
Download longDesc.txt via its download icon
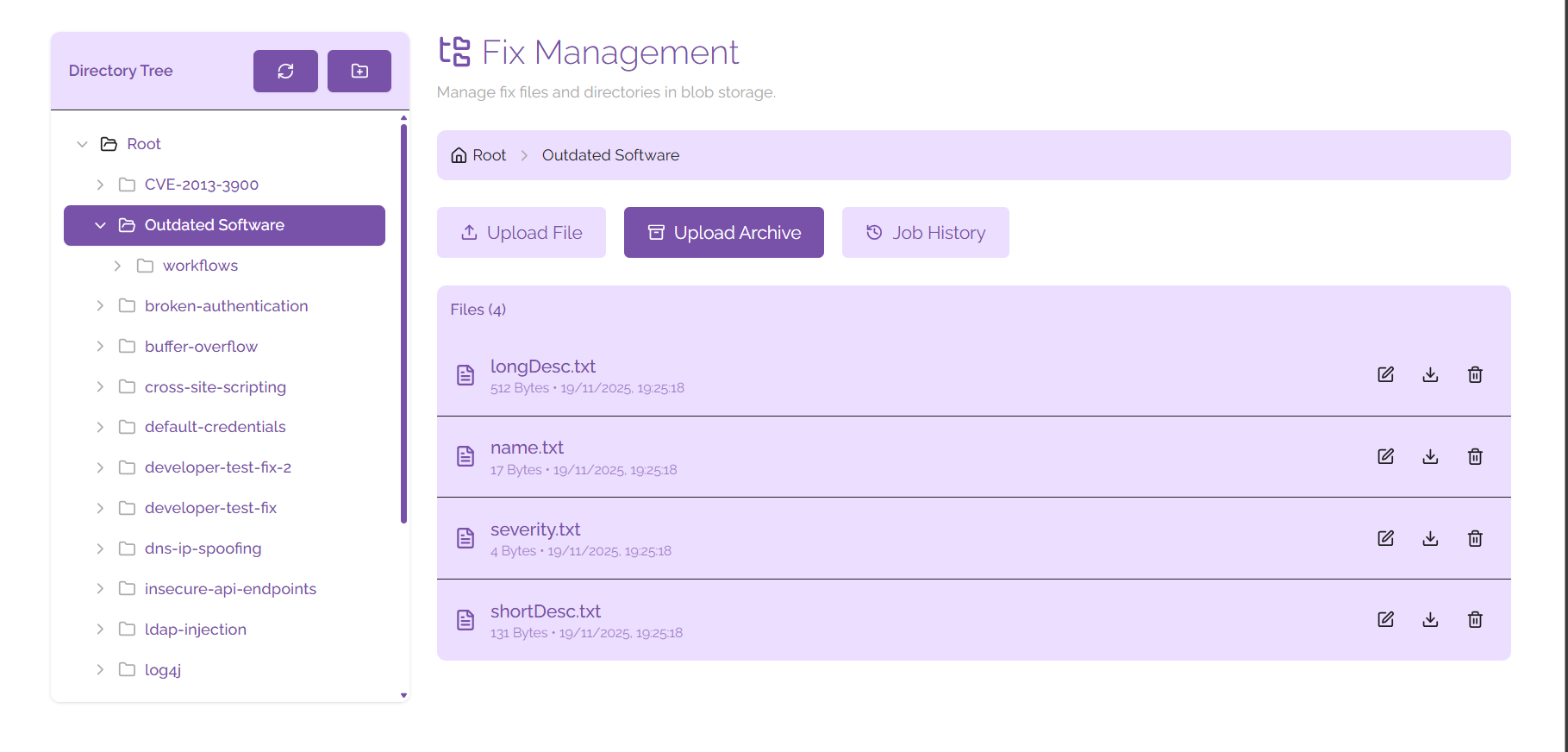[x=1430, y=374]
